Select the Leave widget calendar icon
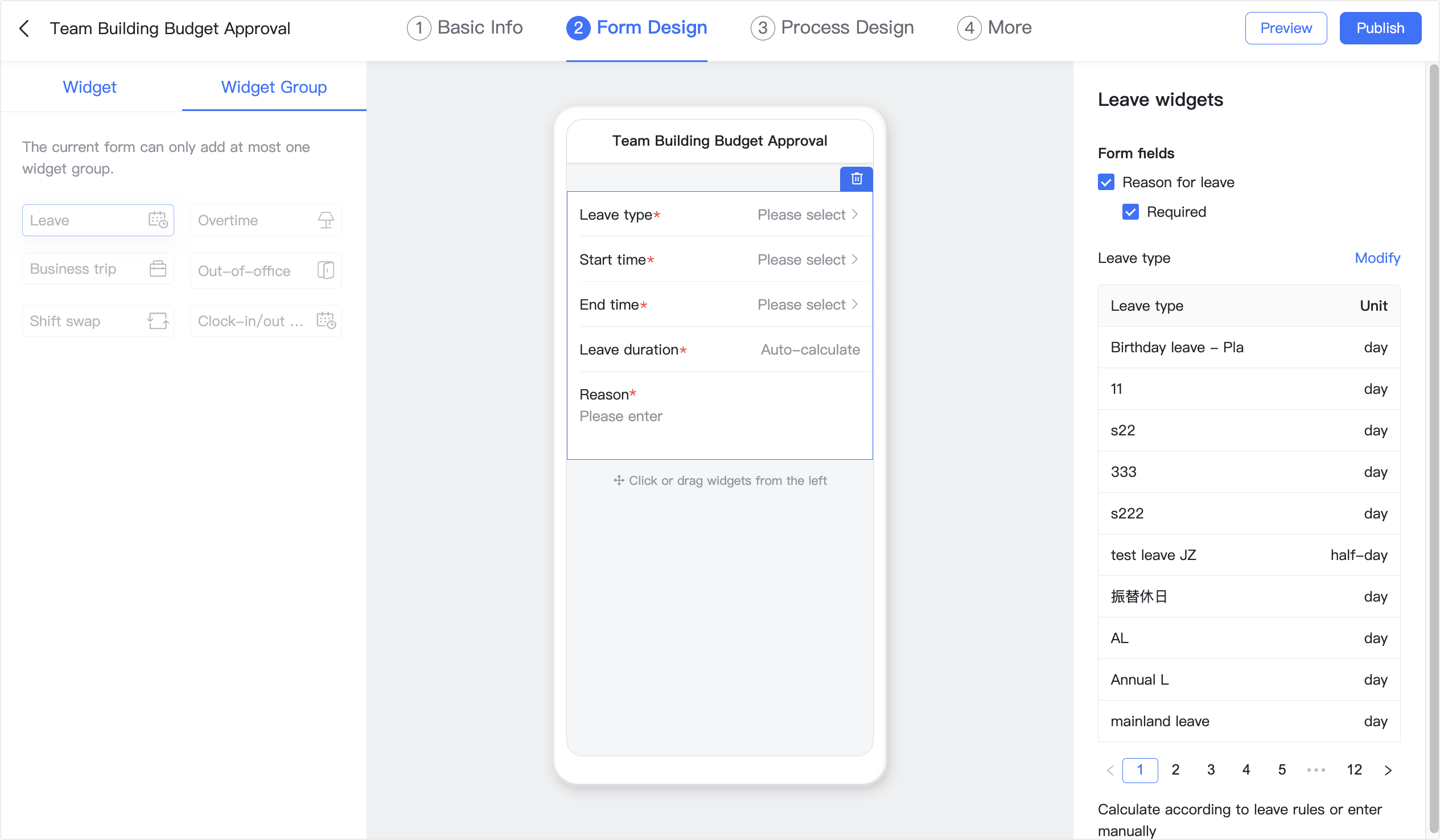This screenshot has width=1440, height=840. [157, 220]
